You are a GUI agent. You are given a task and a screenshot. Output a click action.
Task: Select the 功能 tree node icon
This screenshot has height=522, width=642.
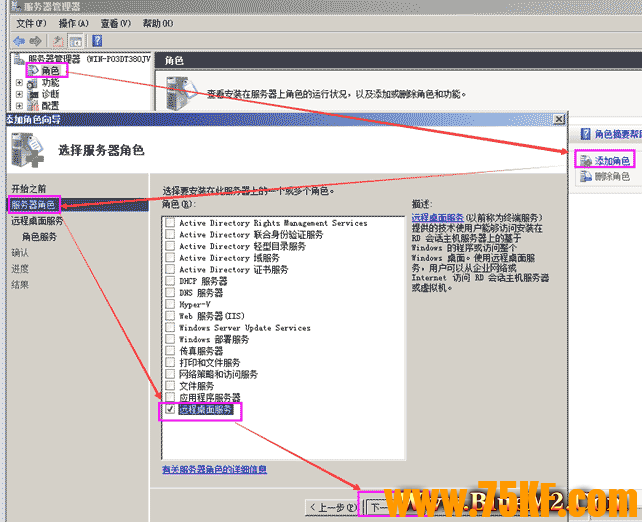pyautogui.click(x=32, y=83)
